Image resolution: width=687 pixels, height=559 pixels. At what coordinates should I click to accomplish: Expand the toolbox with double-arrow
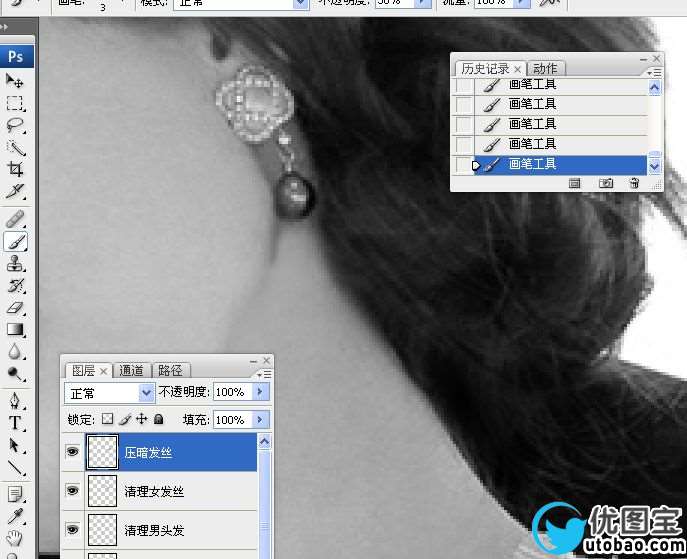pos(4,27)
